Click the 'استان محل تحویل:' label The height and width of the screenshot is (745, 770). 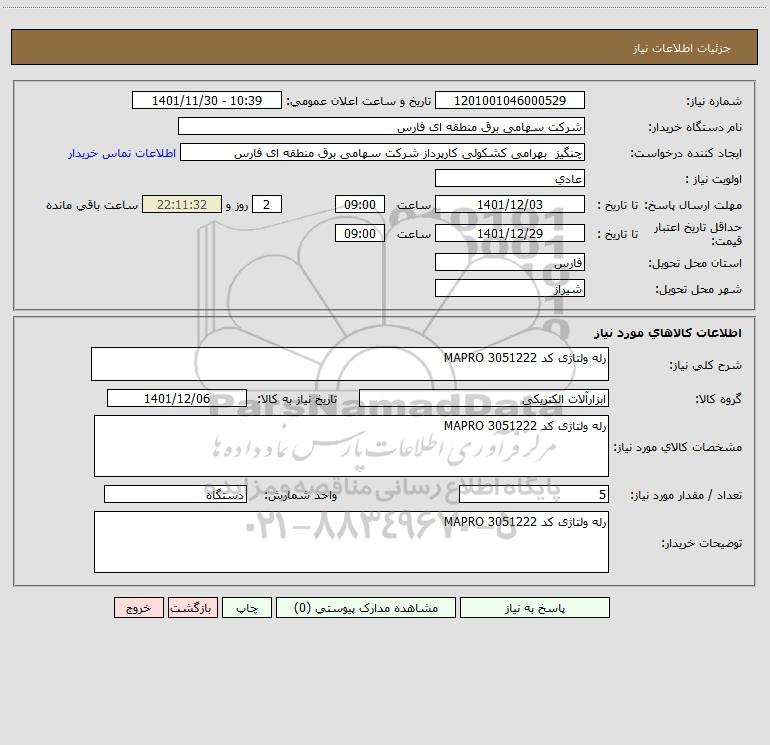(x=695, y=264)
